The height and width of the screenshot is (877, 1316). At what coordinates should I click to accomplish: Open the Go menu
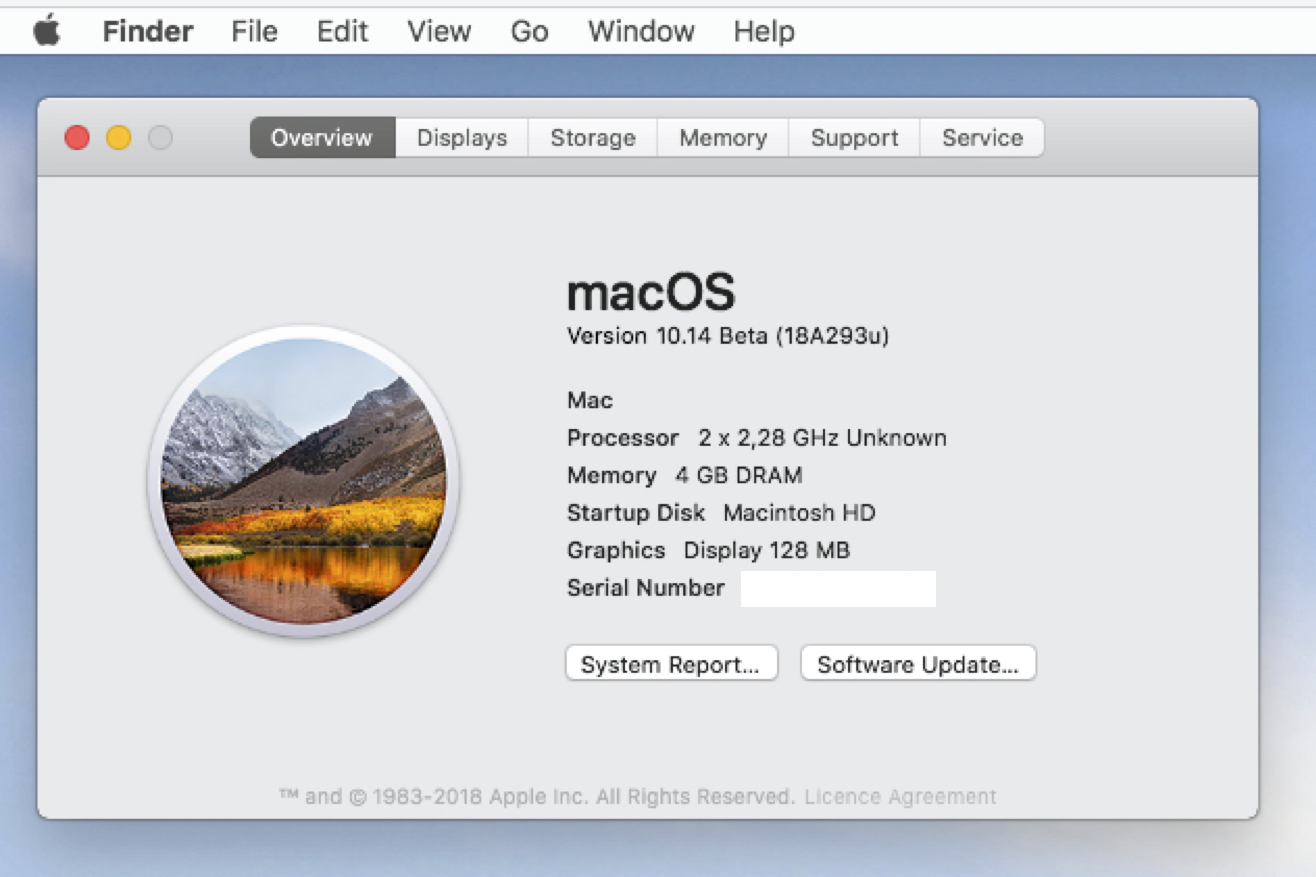pyautogui.click(x=529, y=31)
